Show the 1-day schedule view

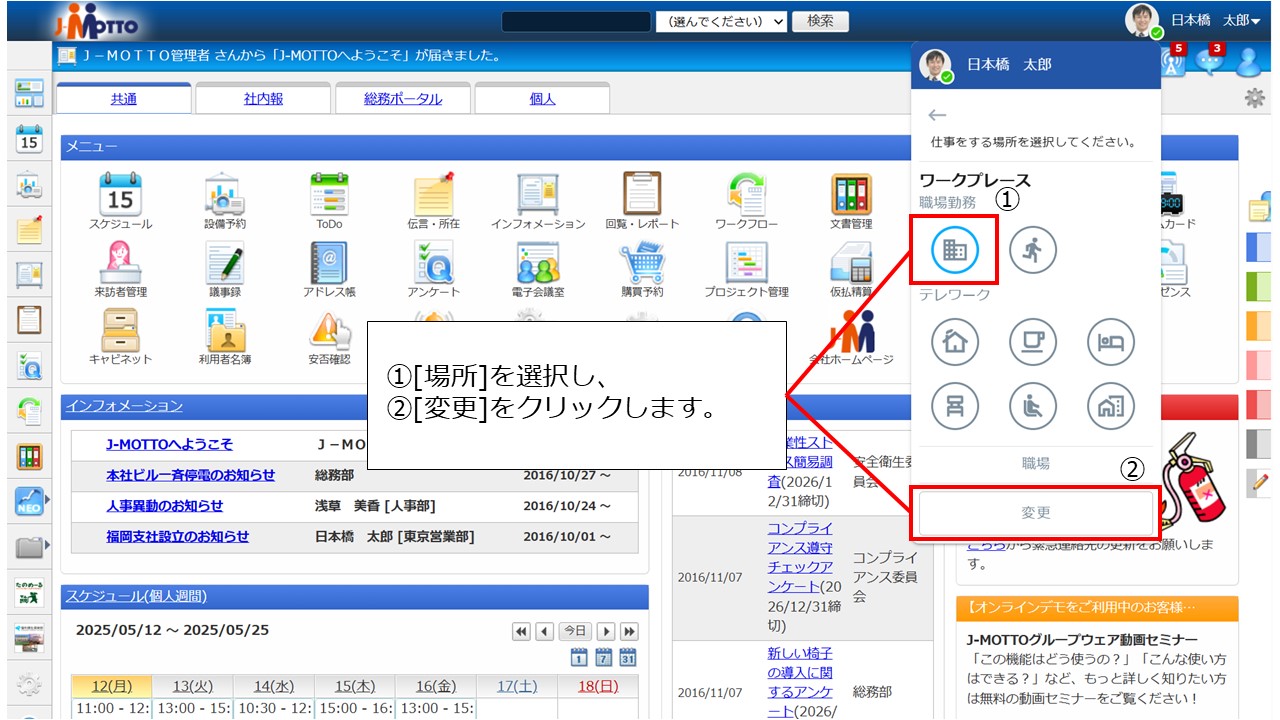pos(578,657)
